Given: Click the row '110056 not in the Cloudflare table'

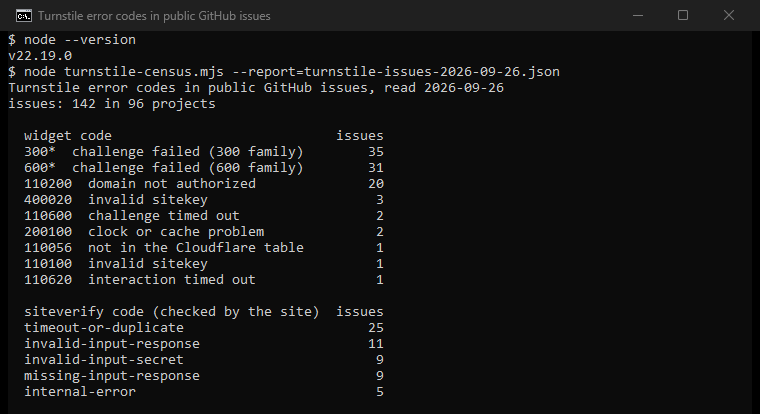Looking at the screenshot, I should click(204, 248).
